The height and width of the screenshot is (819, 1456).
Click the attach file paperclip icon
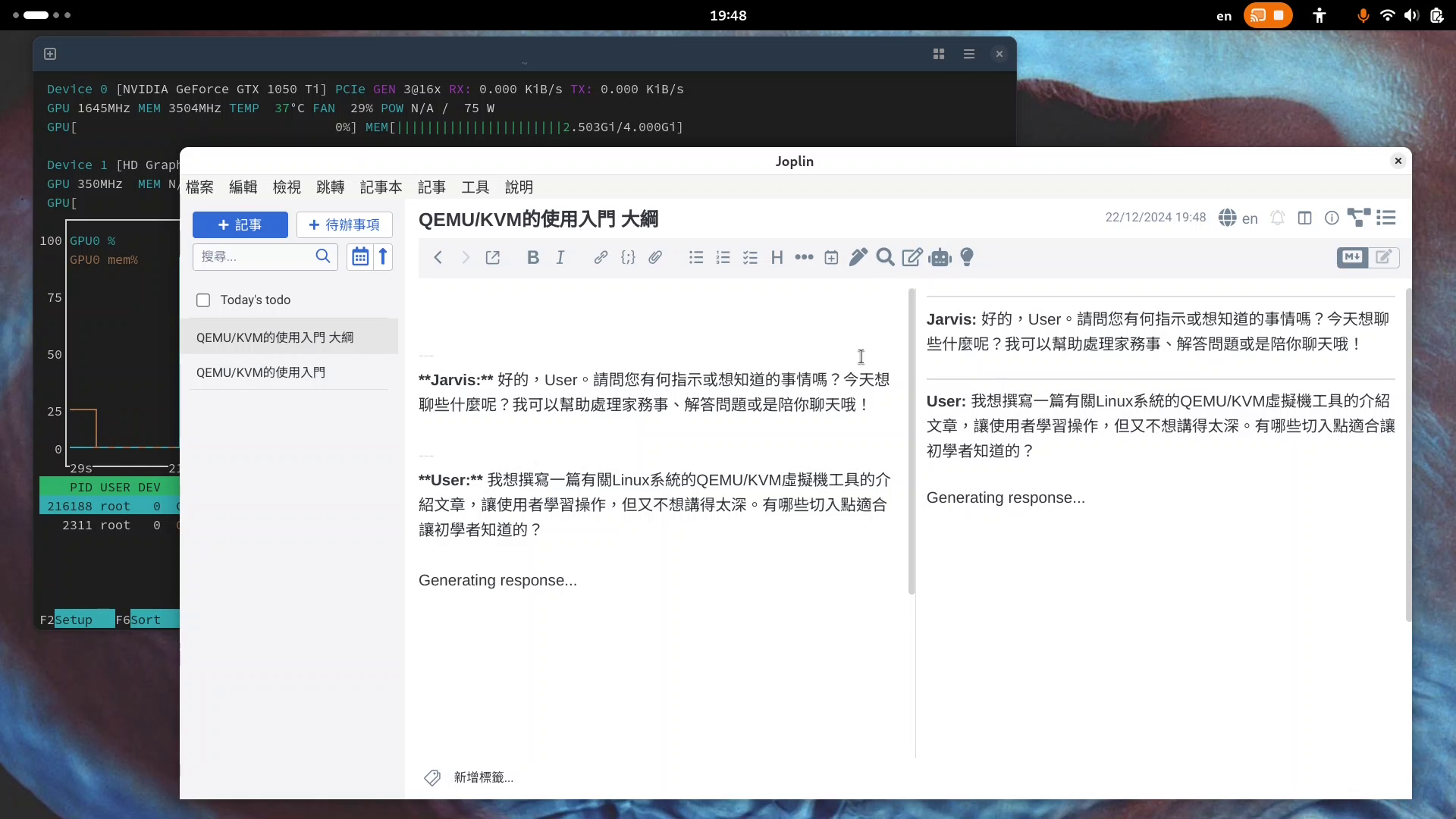click(x=655, y=258)
